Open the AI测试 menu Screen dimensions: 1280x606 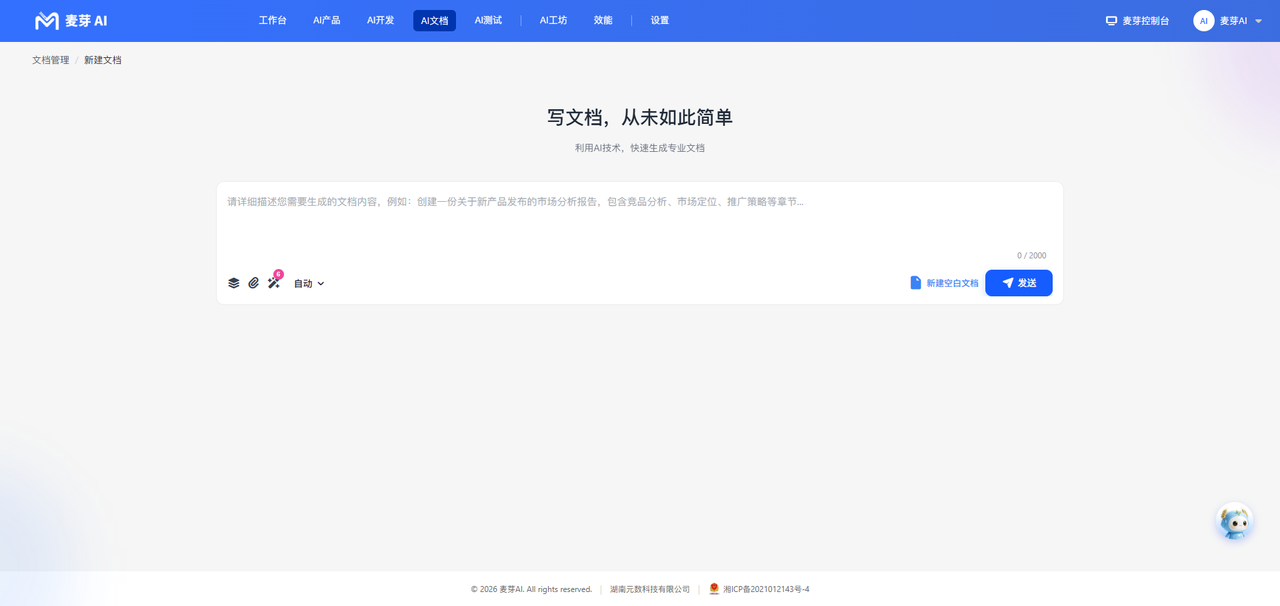[x=488, y=20]
